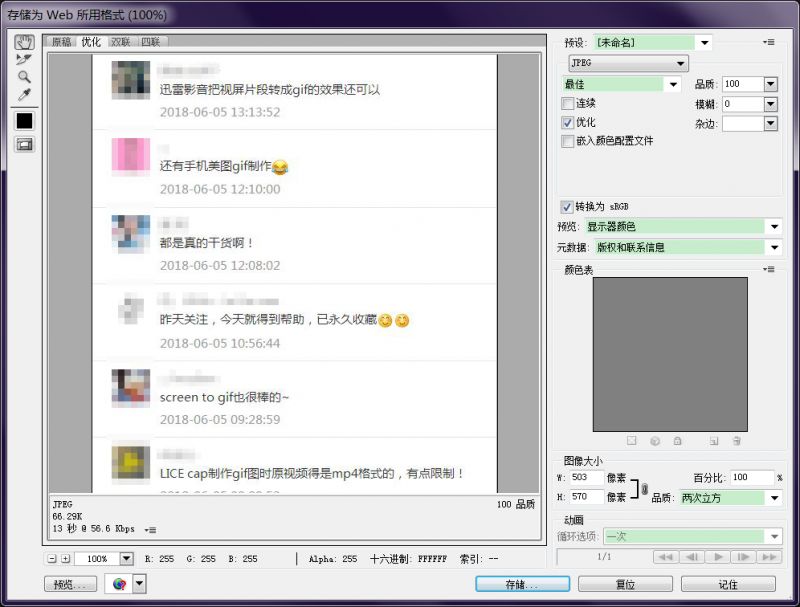
Task: Toggle the 转换为 sRGB checkbox
Action: point(568,206)
